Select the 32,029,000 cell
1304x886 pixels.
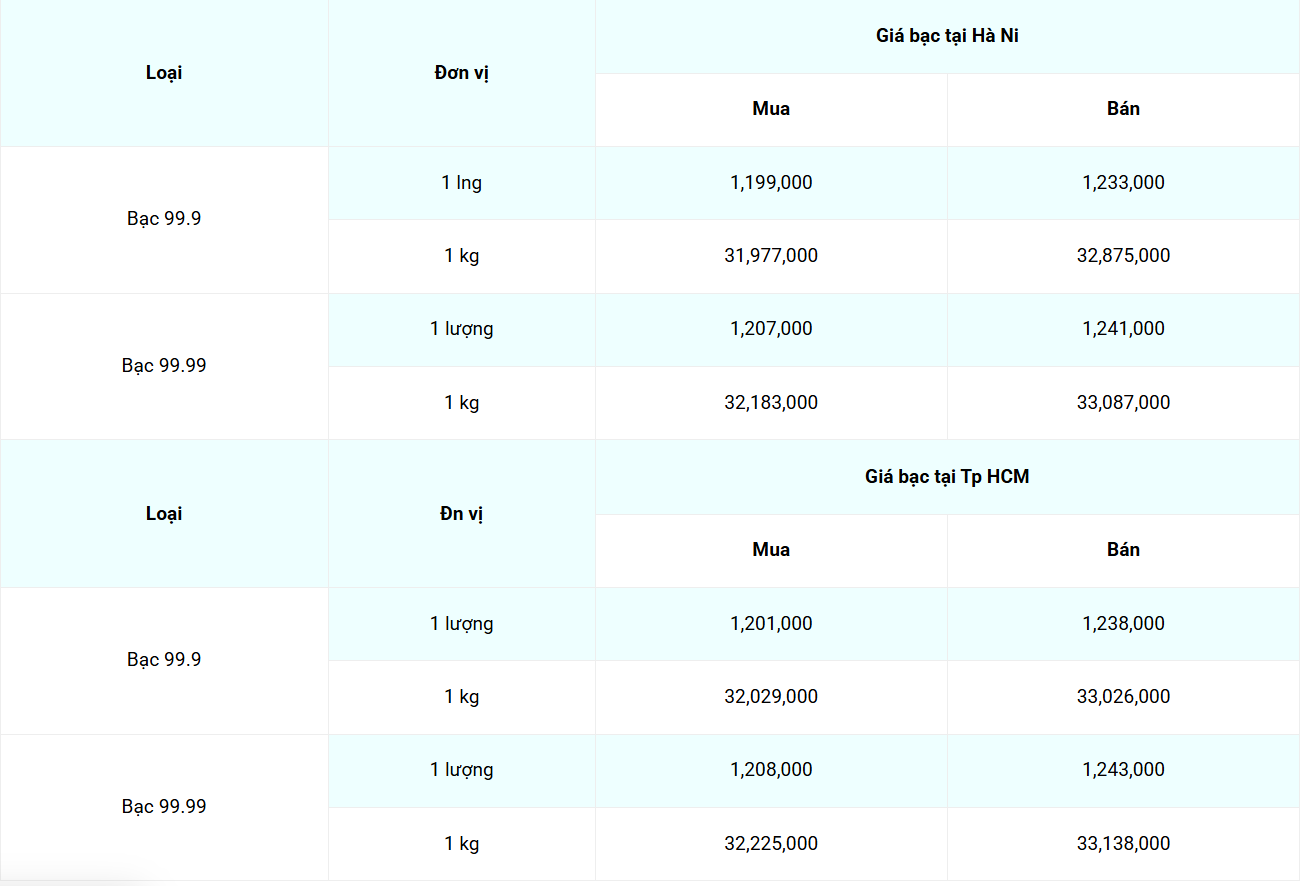point(771,697)
